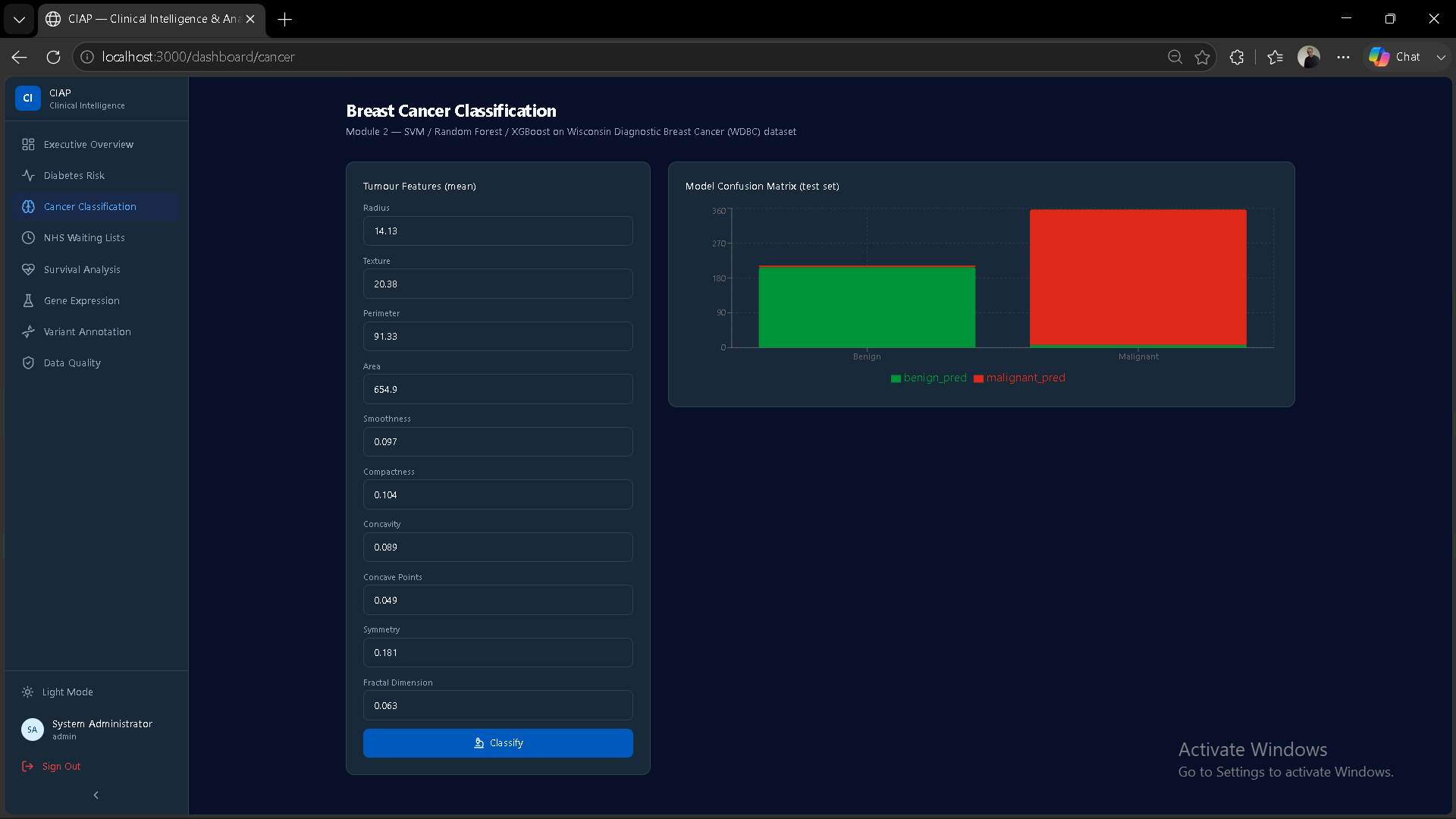Click the Smoothness input field
The width and height of the screenshot is (1456, 819).
click(498, 441)
